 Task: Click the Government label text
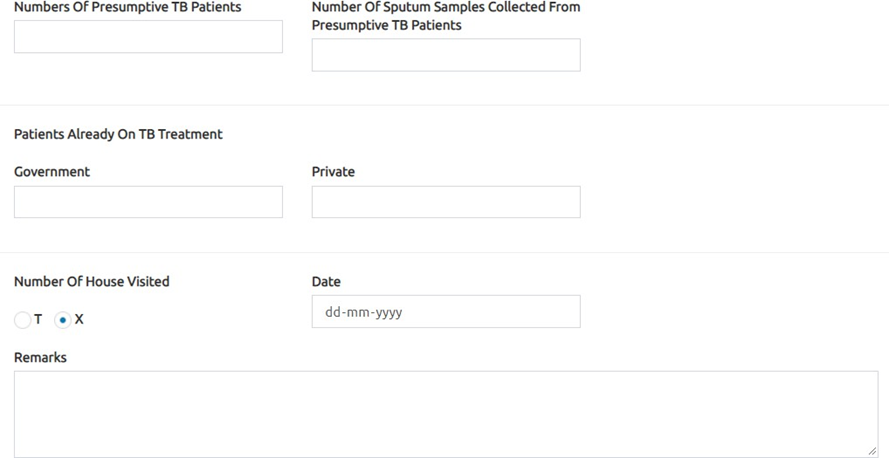52,172
